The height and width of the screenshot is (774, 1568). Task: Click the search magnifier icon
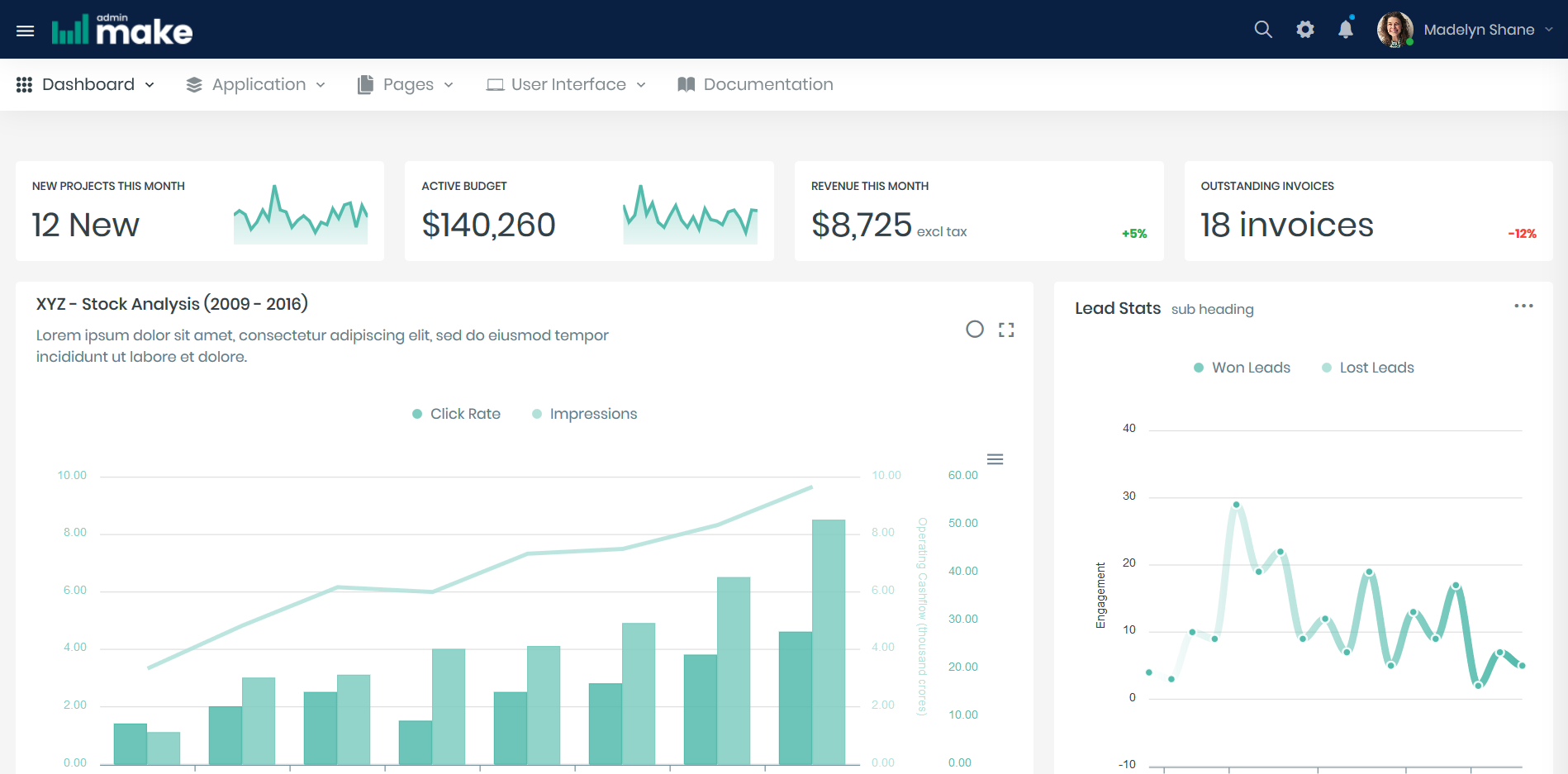tap(1262, 30)
